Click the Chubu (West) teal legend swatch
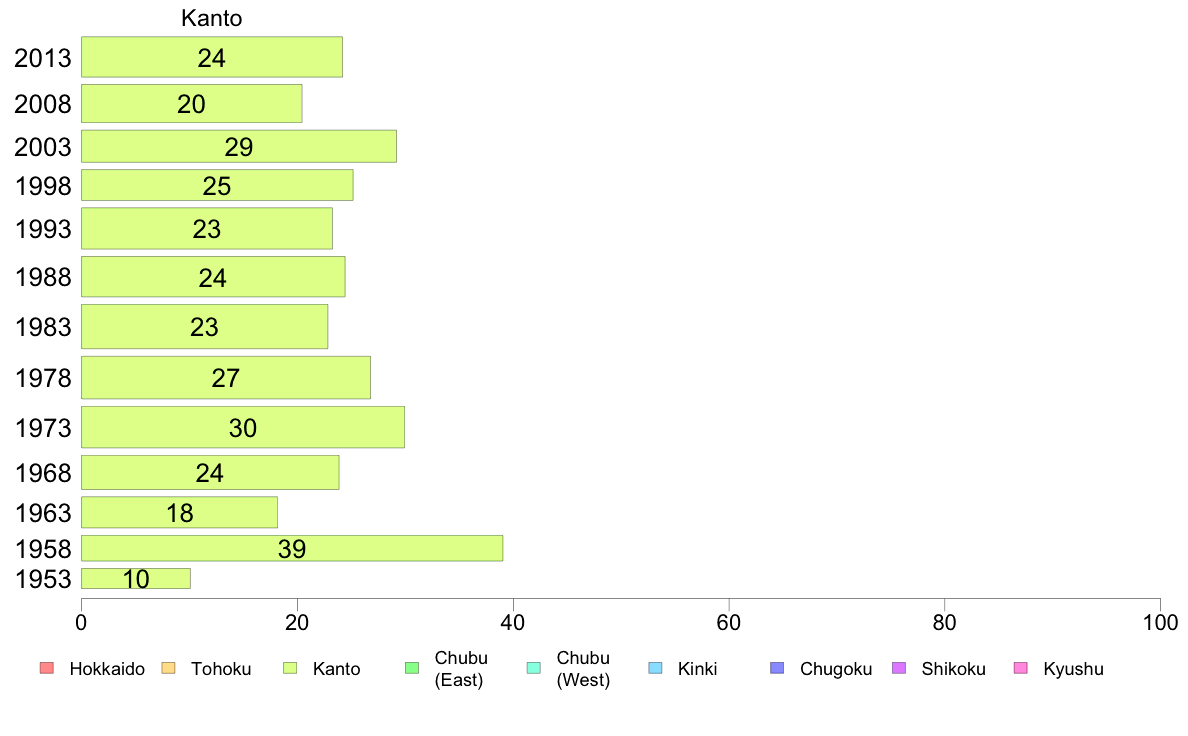Image resolution: width=1188 pixels, height=736 pixels. point(533,668)
